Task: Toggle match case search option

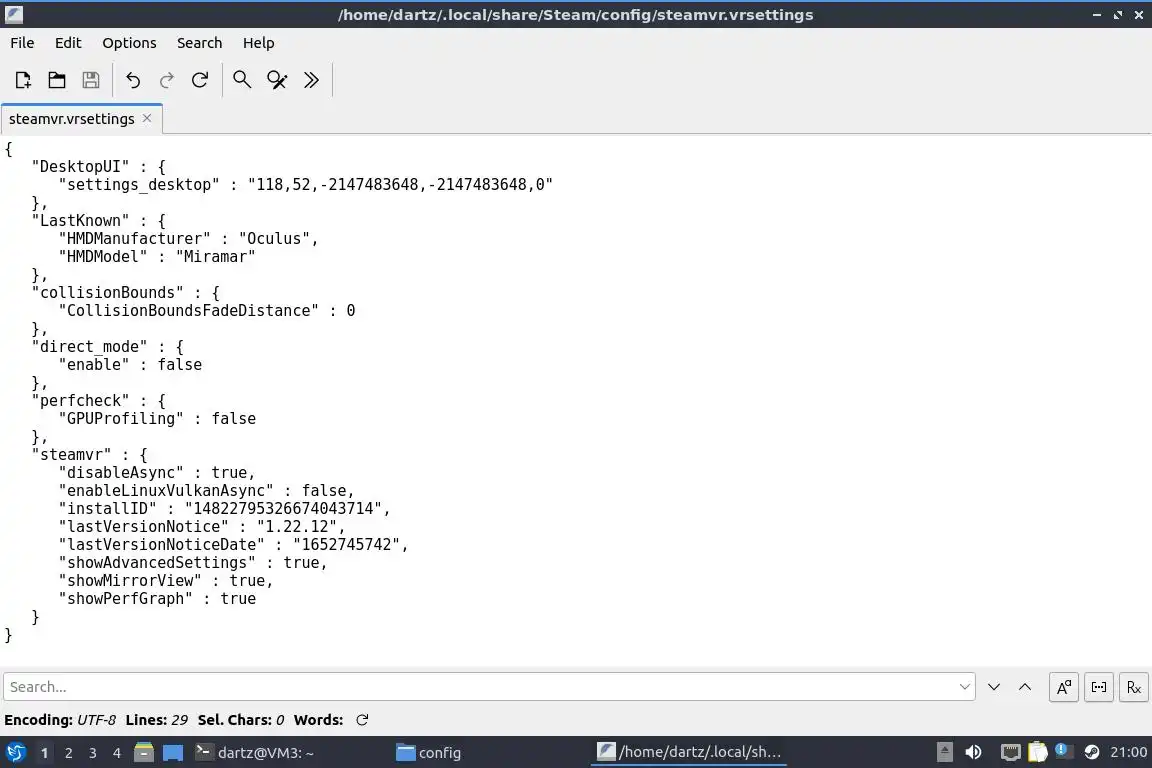Action: 1063,687
